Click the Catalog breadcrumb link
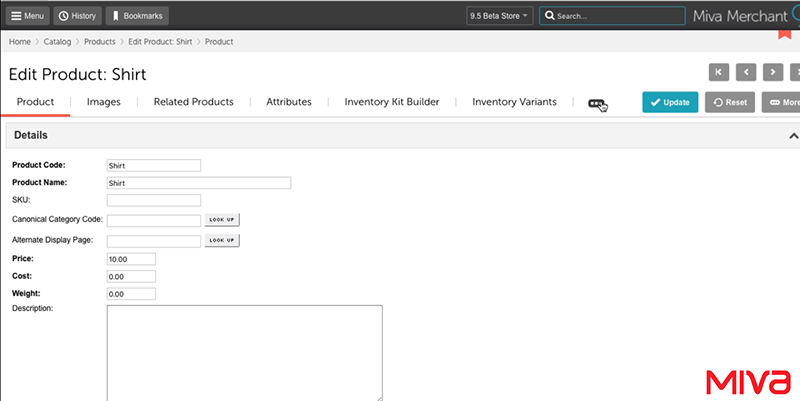Viewport: 800px width, 401px height. click(59, 42)
